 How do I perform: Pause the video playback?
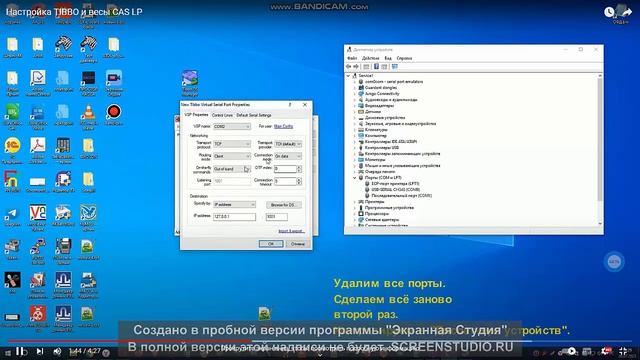pyautogui.click(x=20, y=351)
